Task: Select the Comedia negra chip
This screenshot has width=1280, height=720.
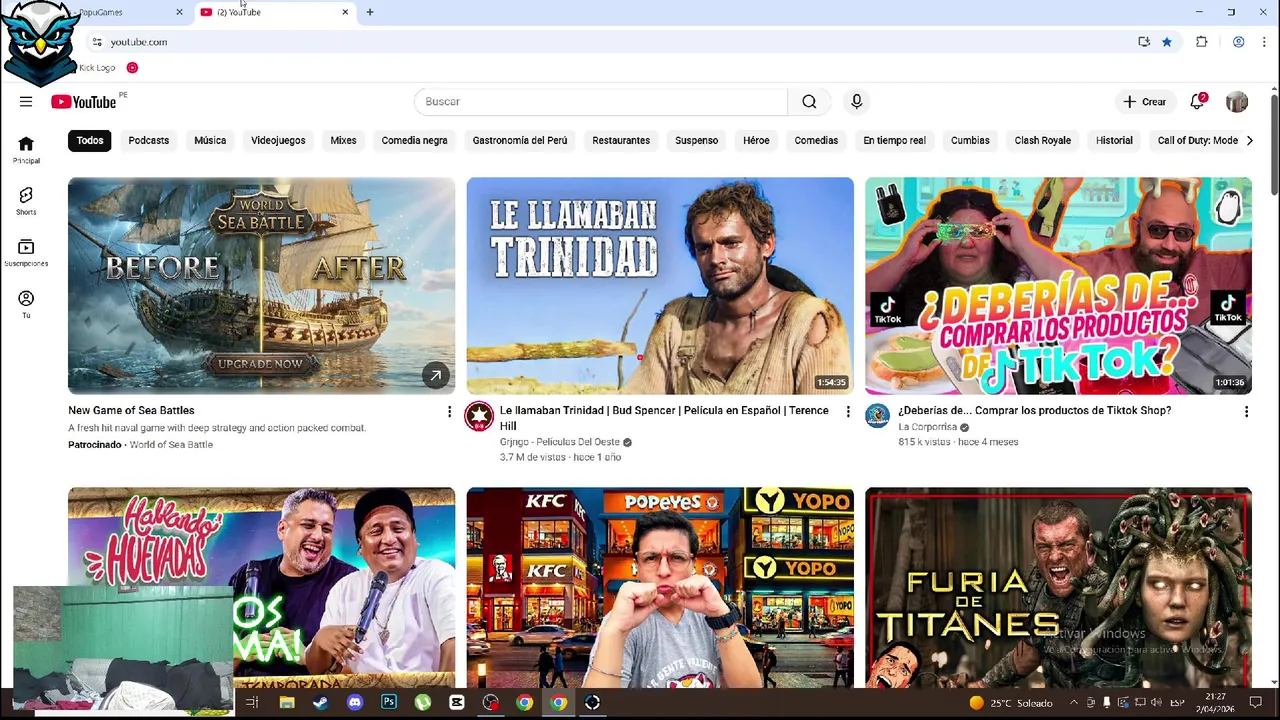Action: pyautogui.click(x=414, y=141)
